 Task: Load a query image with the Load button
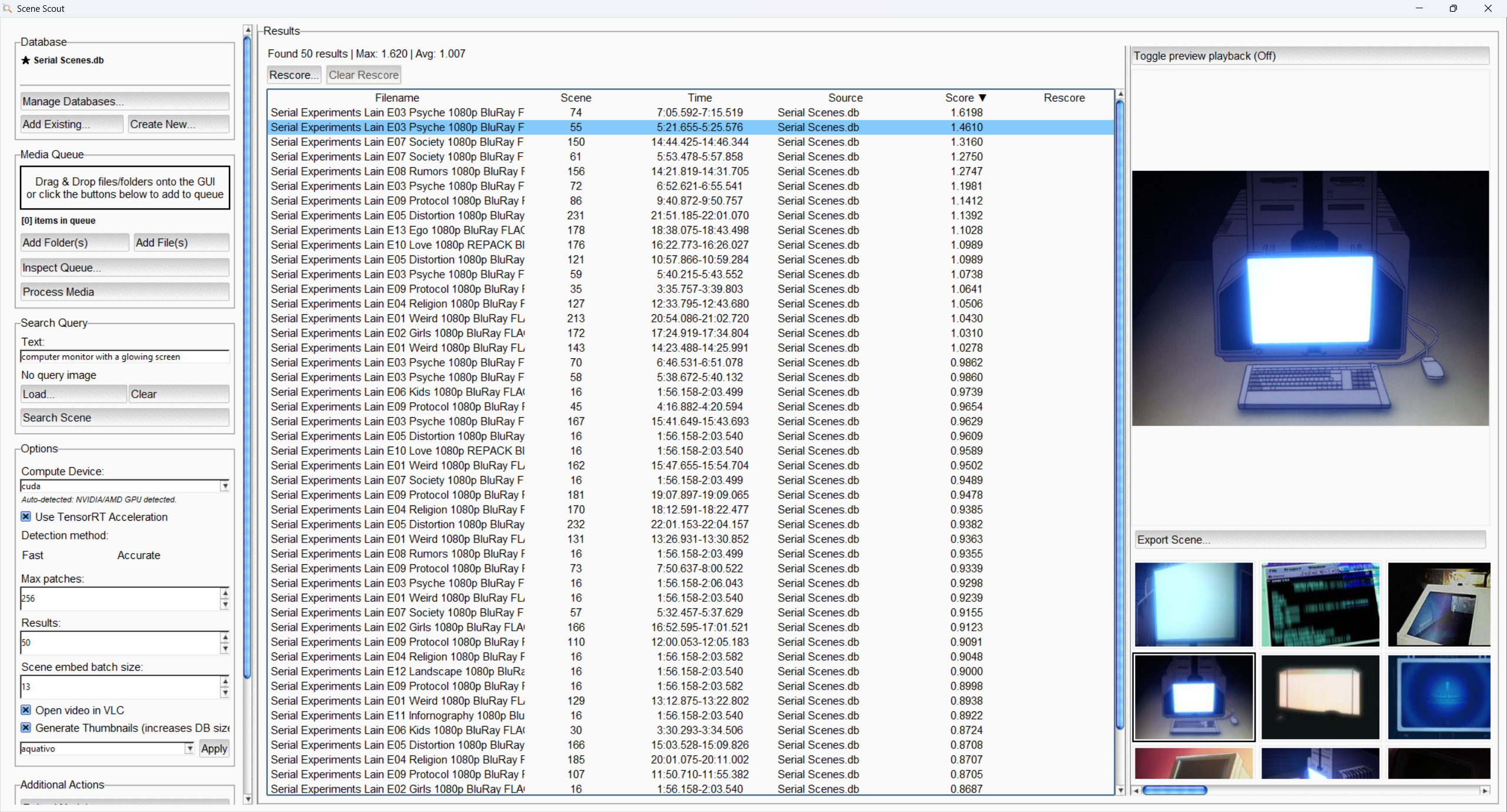(74, 394)
